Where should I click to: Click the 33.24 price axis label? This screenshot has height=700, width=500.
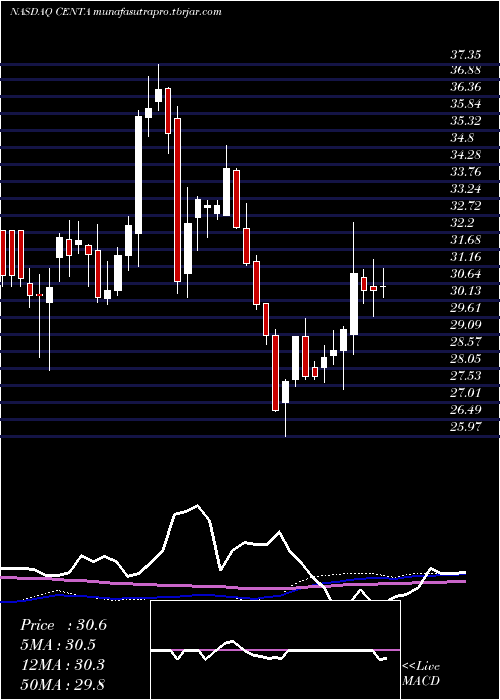[466, 189]
